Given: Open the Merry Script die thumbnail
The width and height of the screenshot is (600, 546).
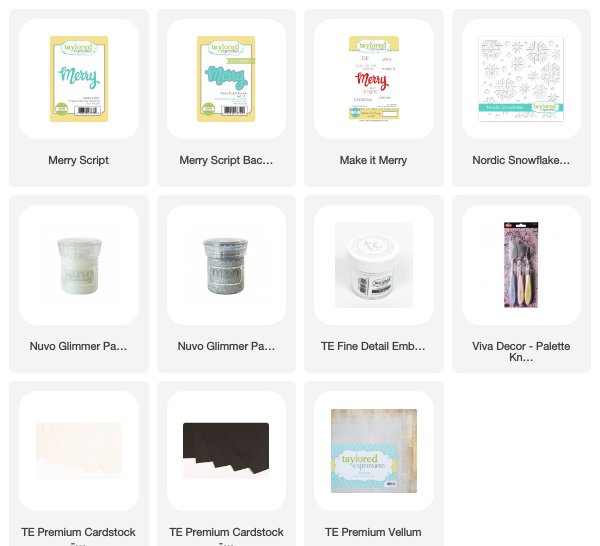Looking at the screenshot, I should [x=79, y=79].
